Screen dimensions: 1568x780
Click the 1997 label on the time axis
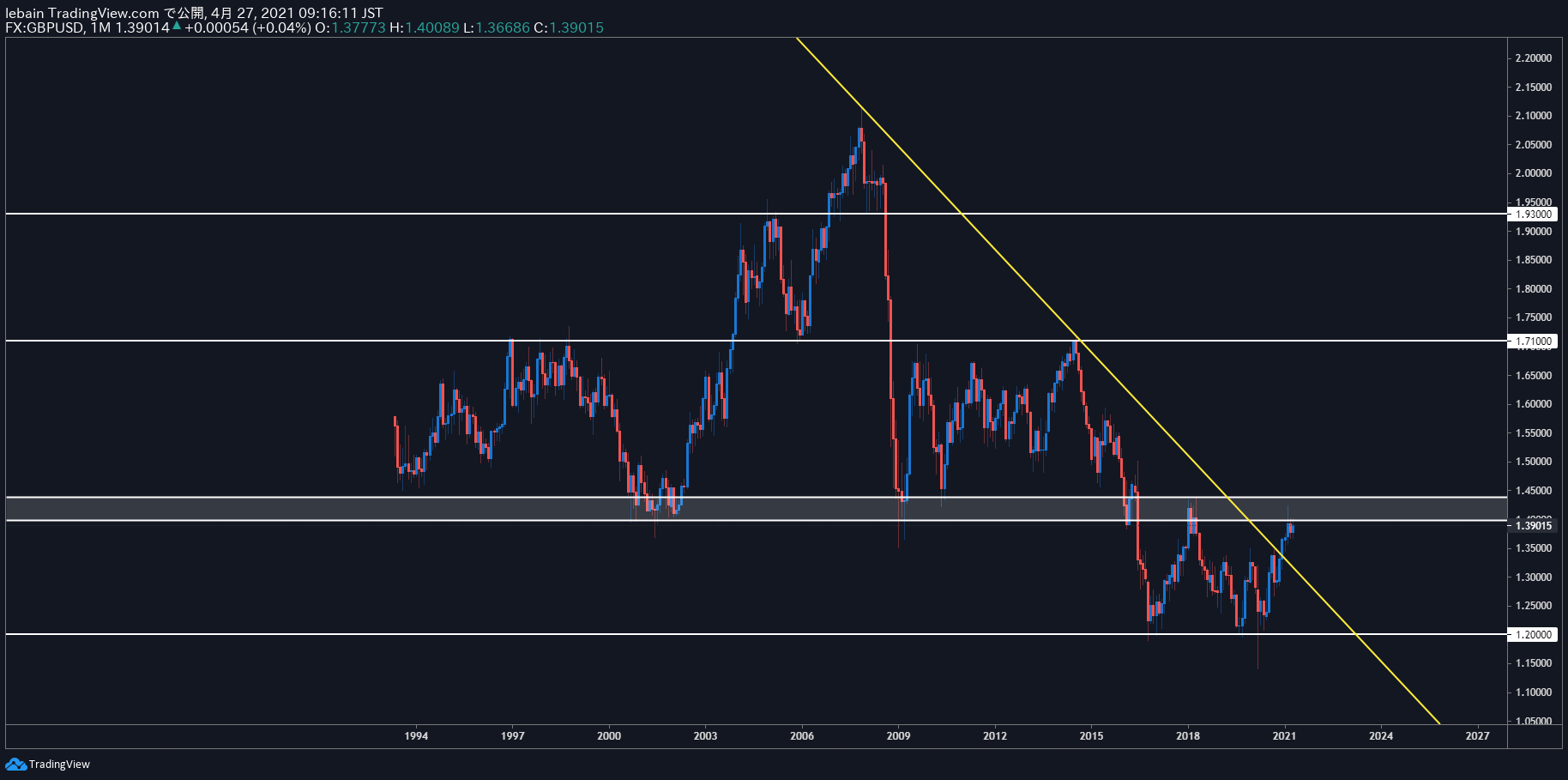pyautogui.click(x=512, y=735)
